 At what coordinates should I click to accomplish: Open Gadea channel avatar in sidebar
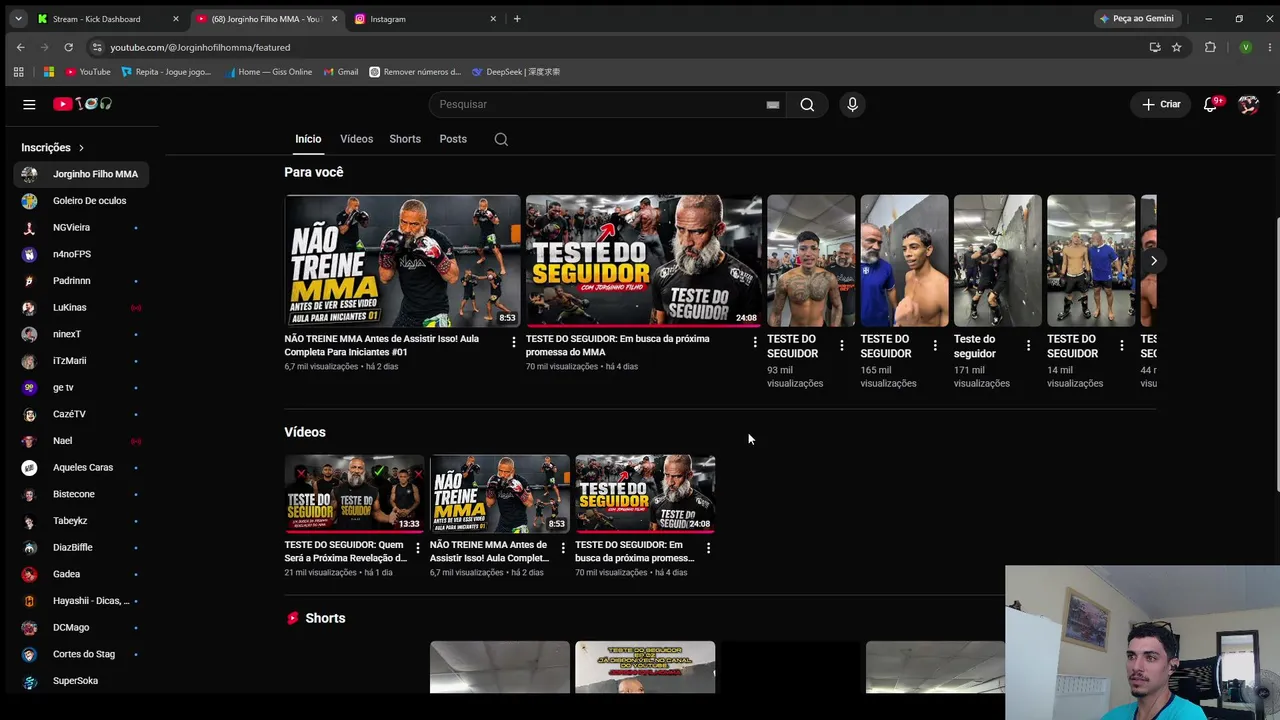(x=30, y=574)
